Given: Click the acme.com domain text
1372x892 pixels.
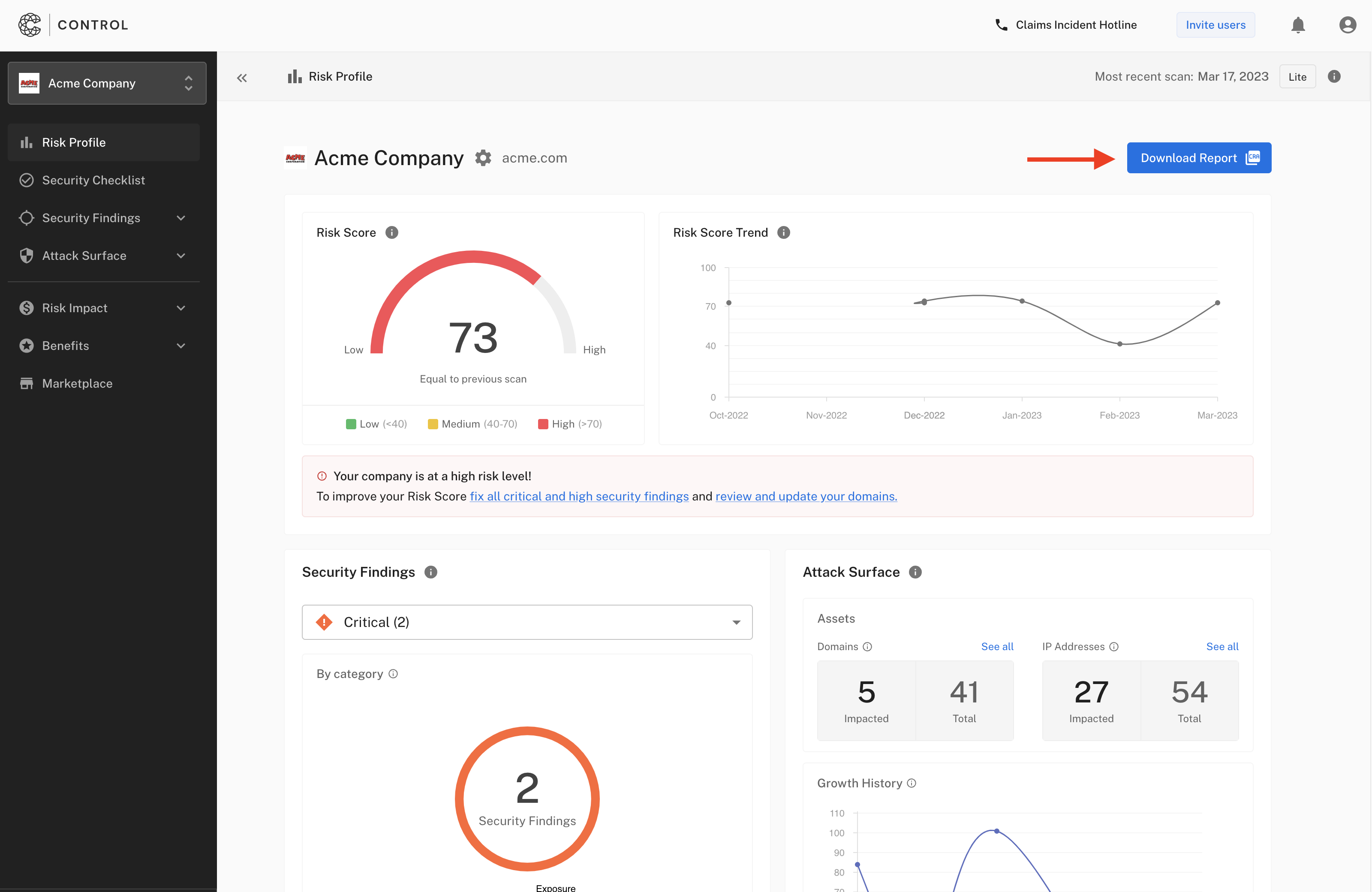Looking at the screenshot, I should [534, 157].
